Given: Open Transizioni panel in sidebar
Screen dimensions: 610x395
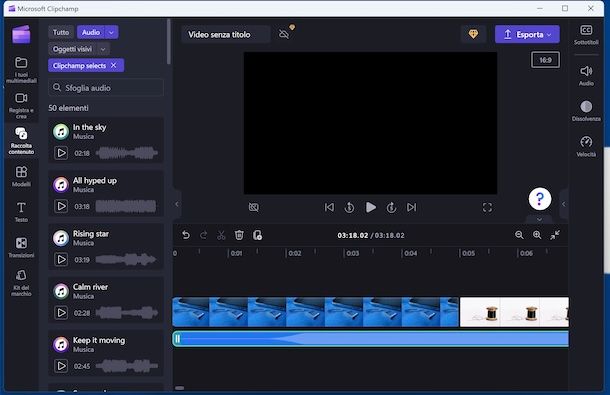Looking at the screenshot, I should tap(21, 247).
